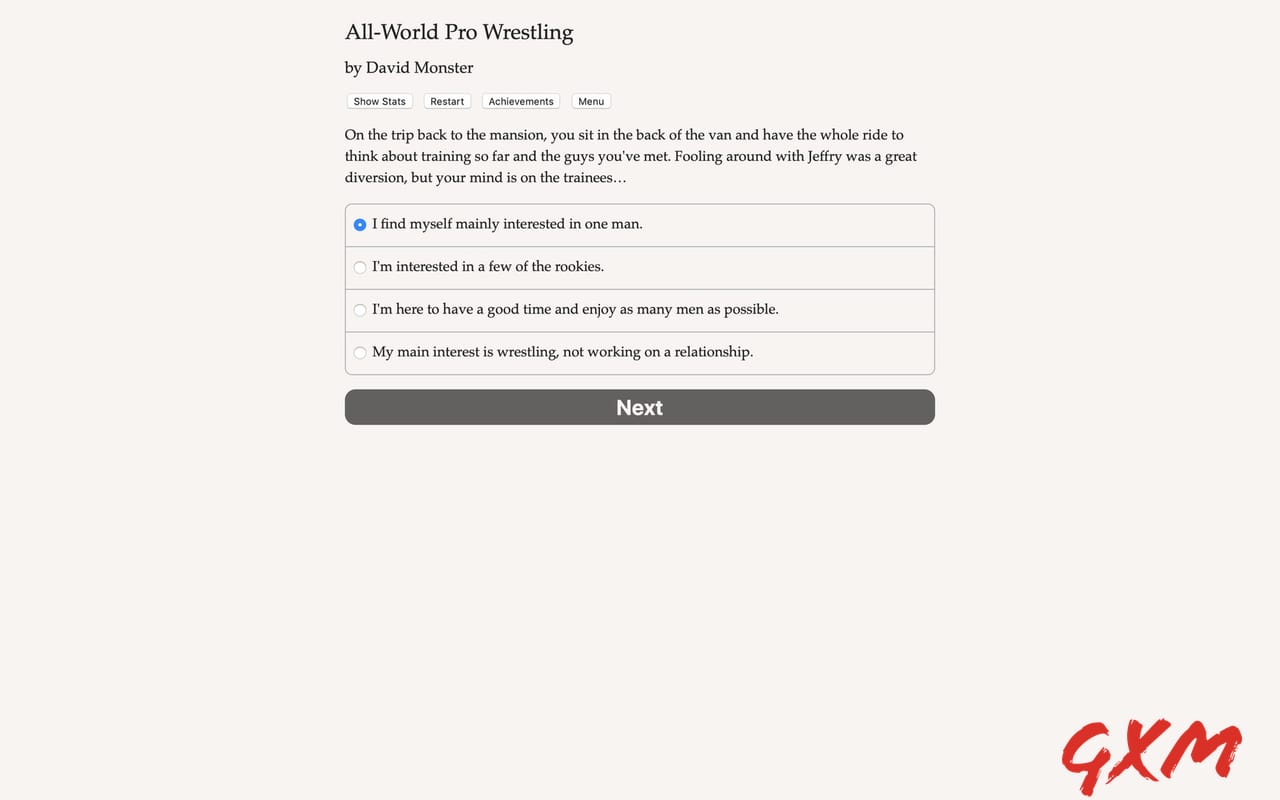Click the Achievements toolbar entry

[520, 101]
